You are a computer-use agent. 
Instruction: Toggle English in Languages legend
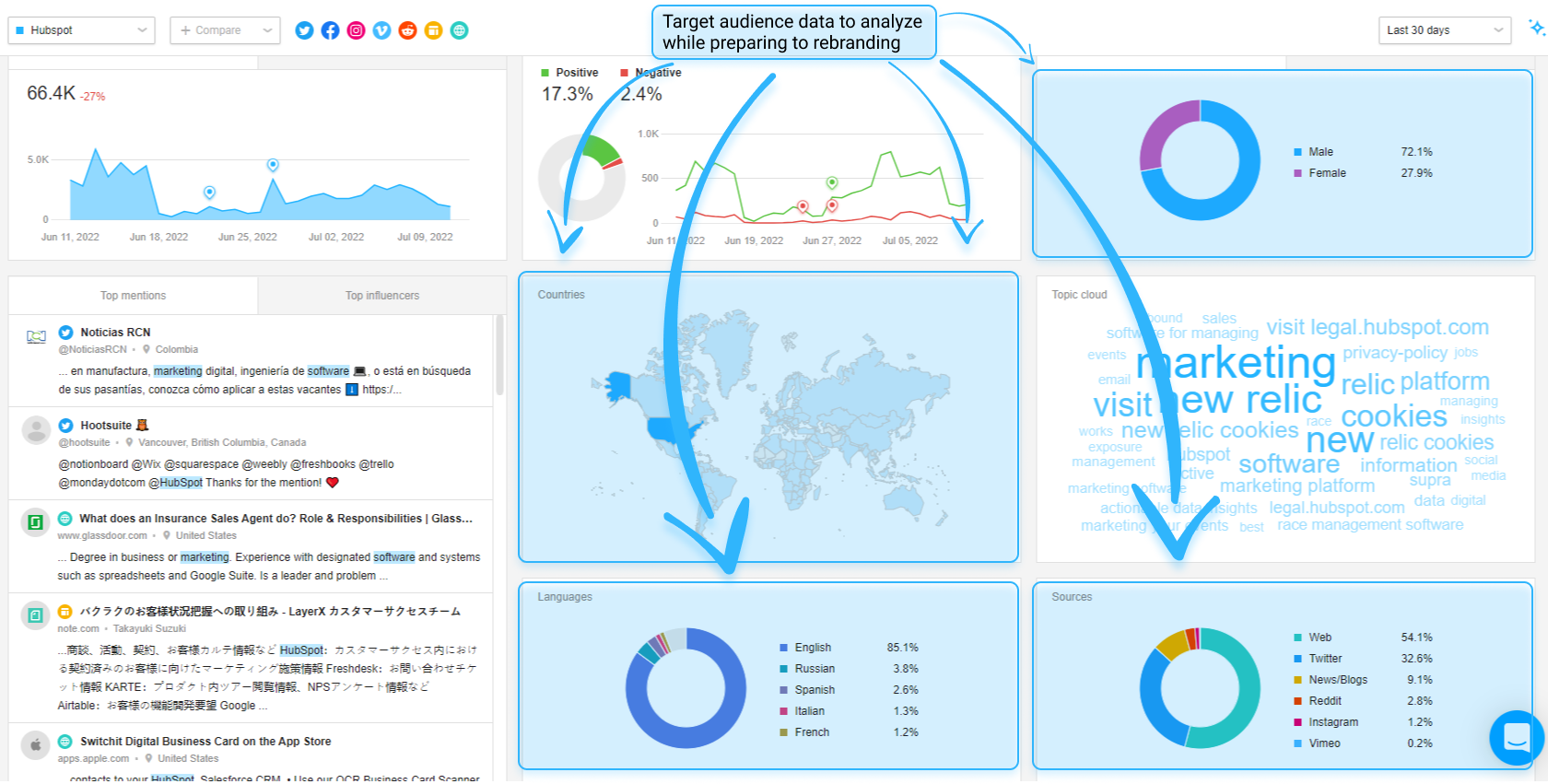pos(805,648)
